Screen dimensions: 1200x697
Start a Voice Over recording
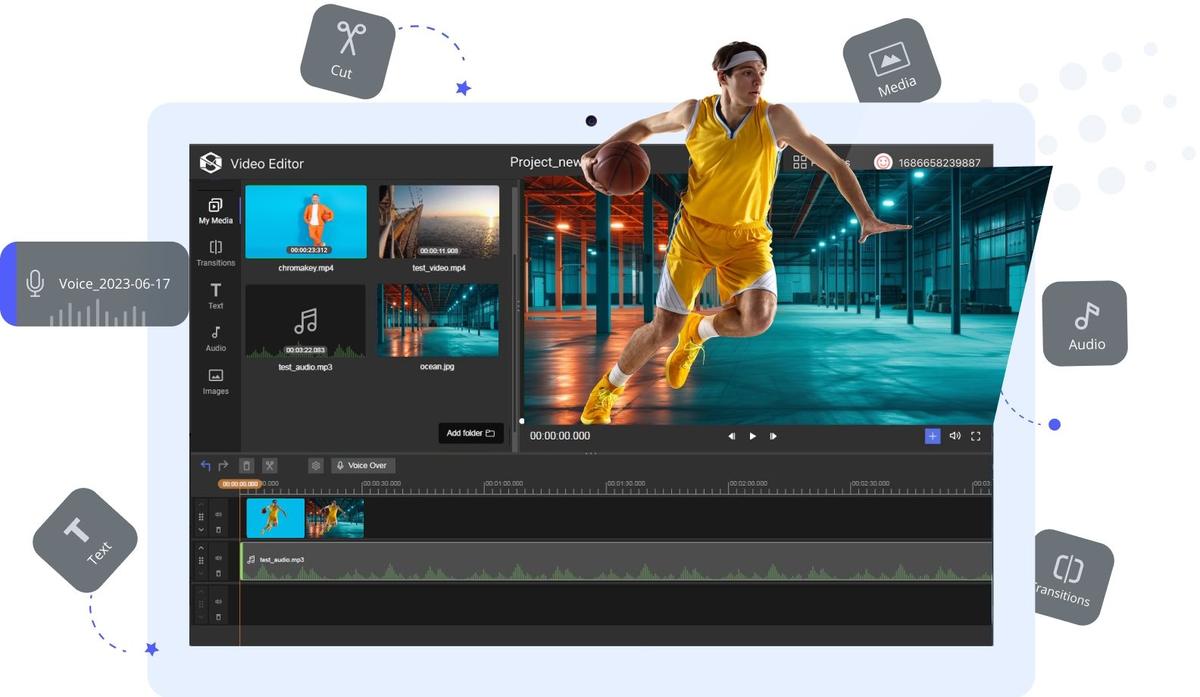(363, 465)
